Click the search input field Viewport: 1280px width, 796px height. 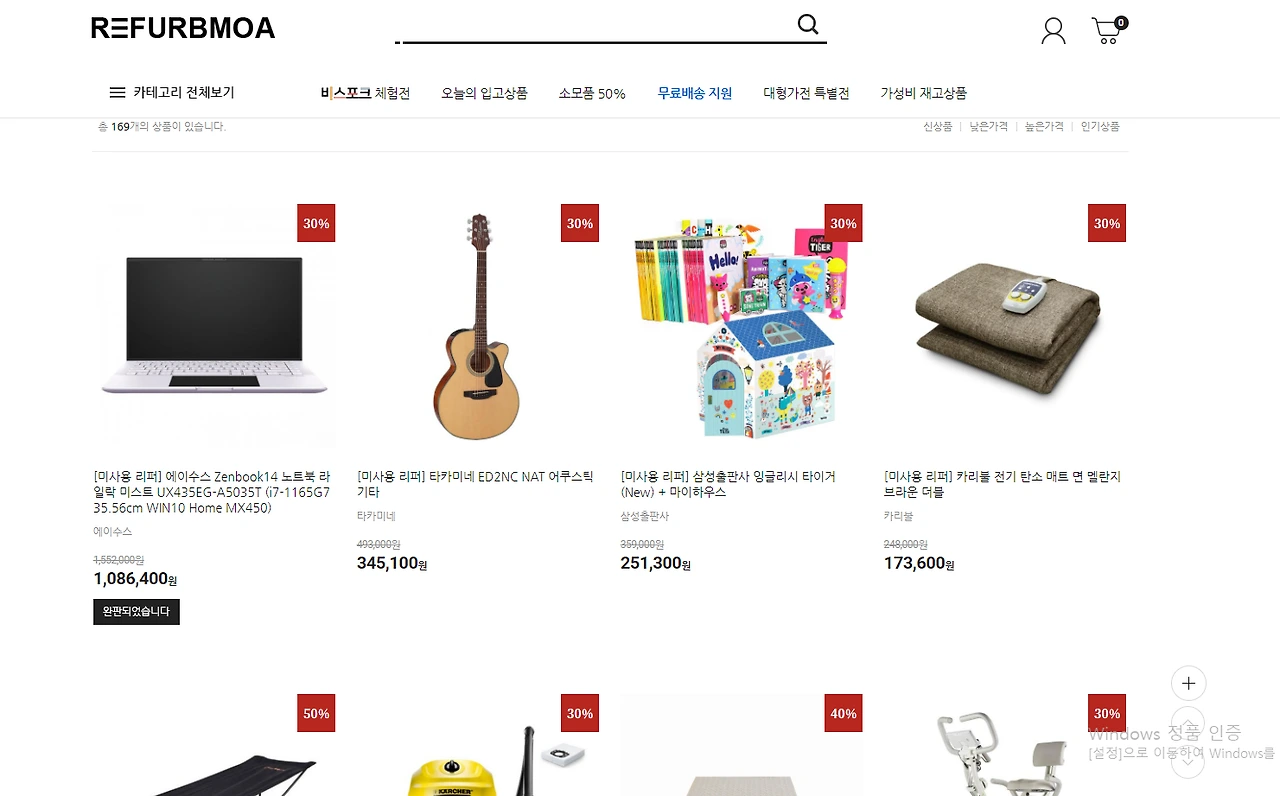(x=596, y=26)
